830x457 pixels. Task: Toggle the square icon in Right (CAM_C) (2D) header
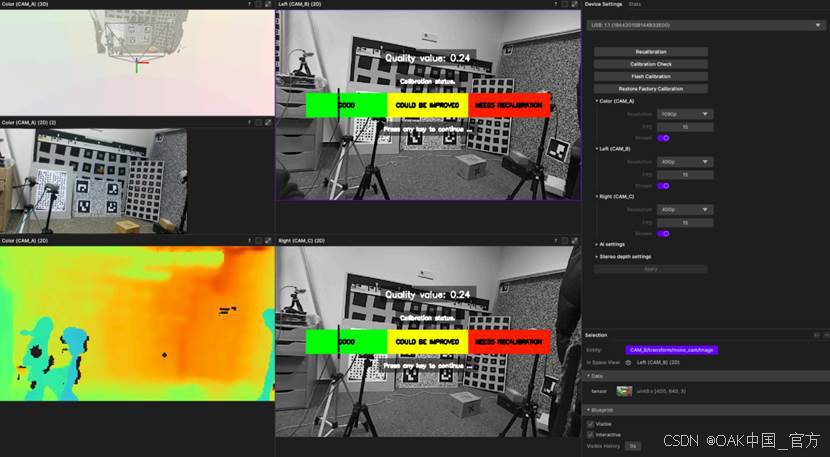pos(565,240)
